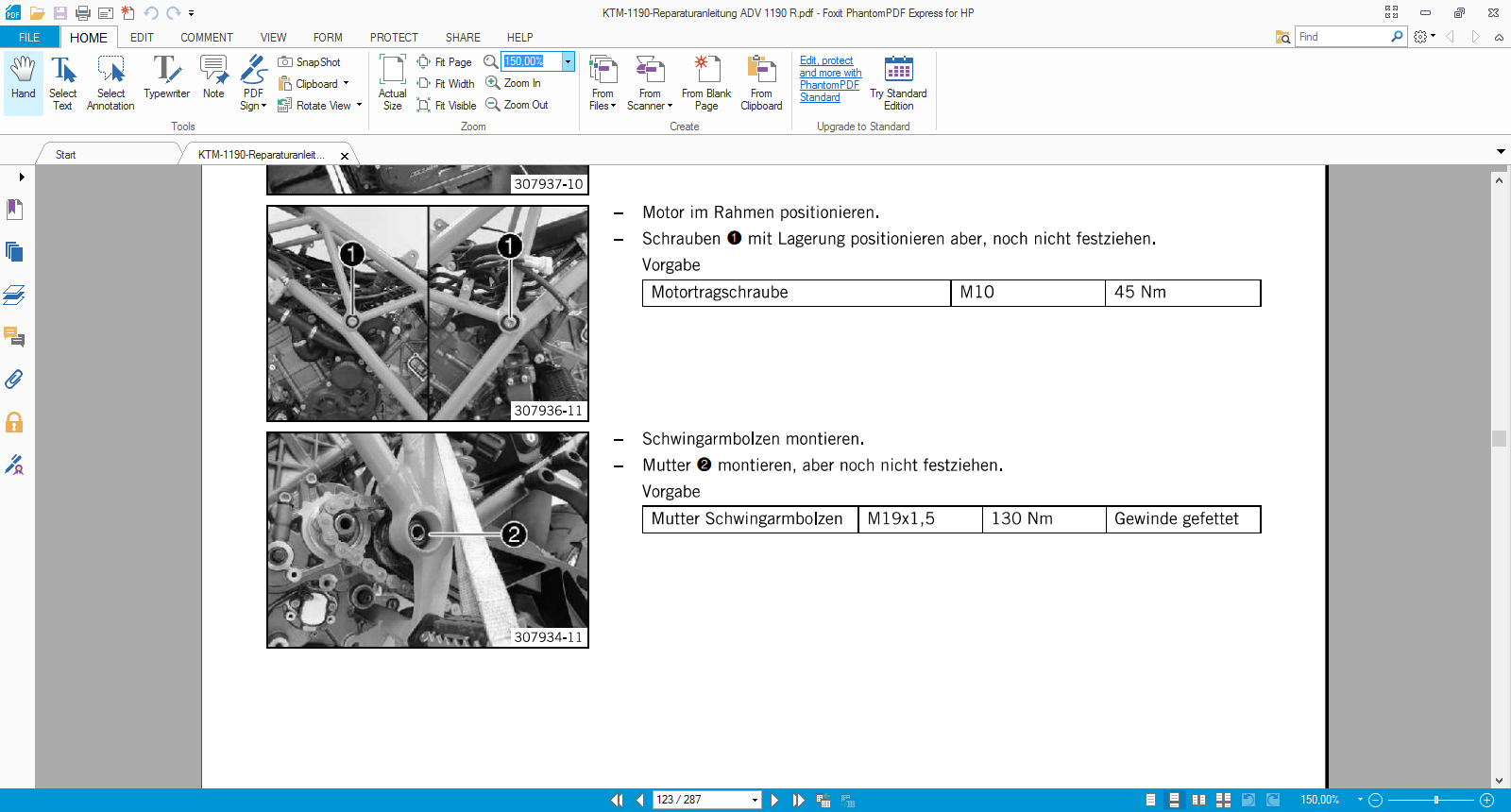Open the SnapShot tool
The width and height of the screenshot is (1511, 812).
[310, 62]
